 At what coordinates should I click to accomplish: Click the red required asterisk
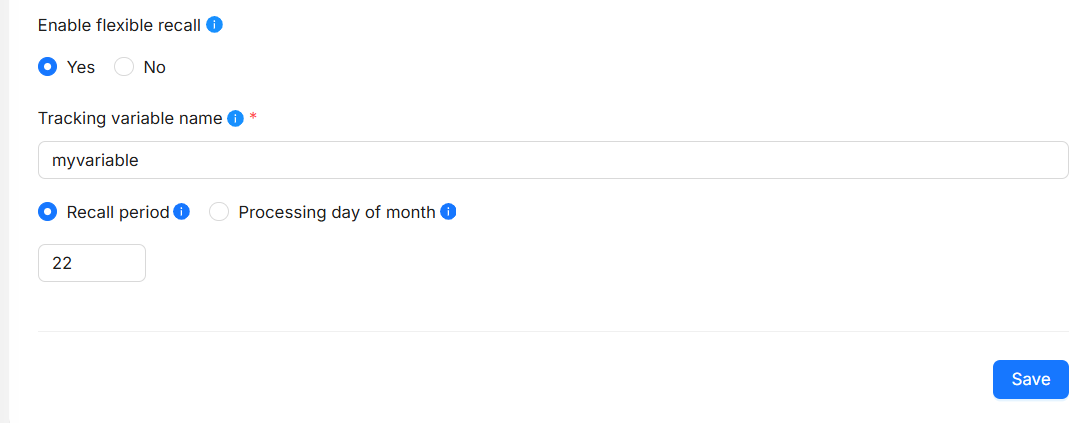(253, 118)
